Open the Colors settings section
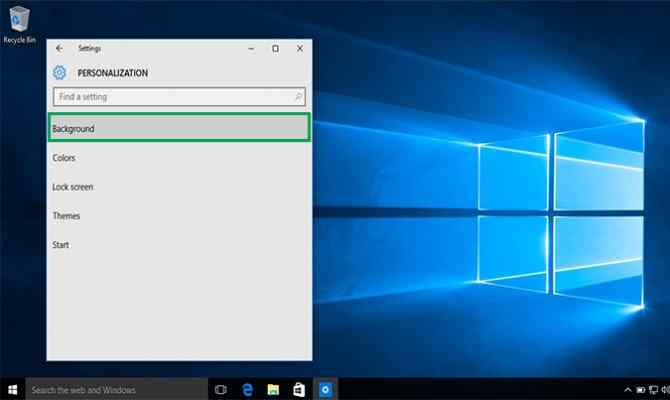The image size is (670, 400). tap(64, 158)
